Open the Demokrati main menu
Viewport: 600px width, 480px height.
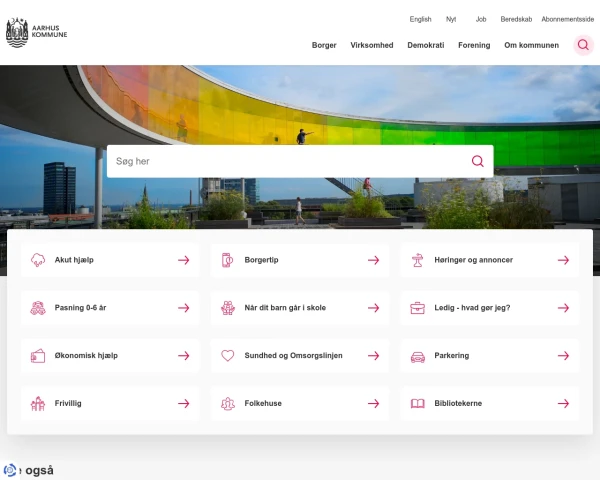(426, 45)
